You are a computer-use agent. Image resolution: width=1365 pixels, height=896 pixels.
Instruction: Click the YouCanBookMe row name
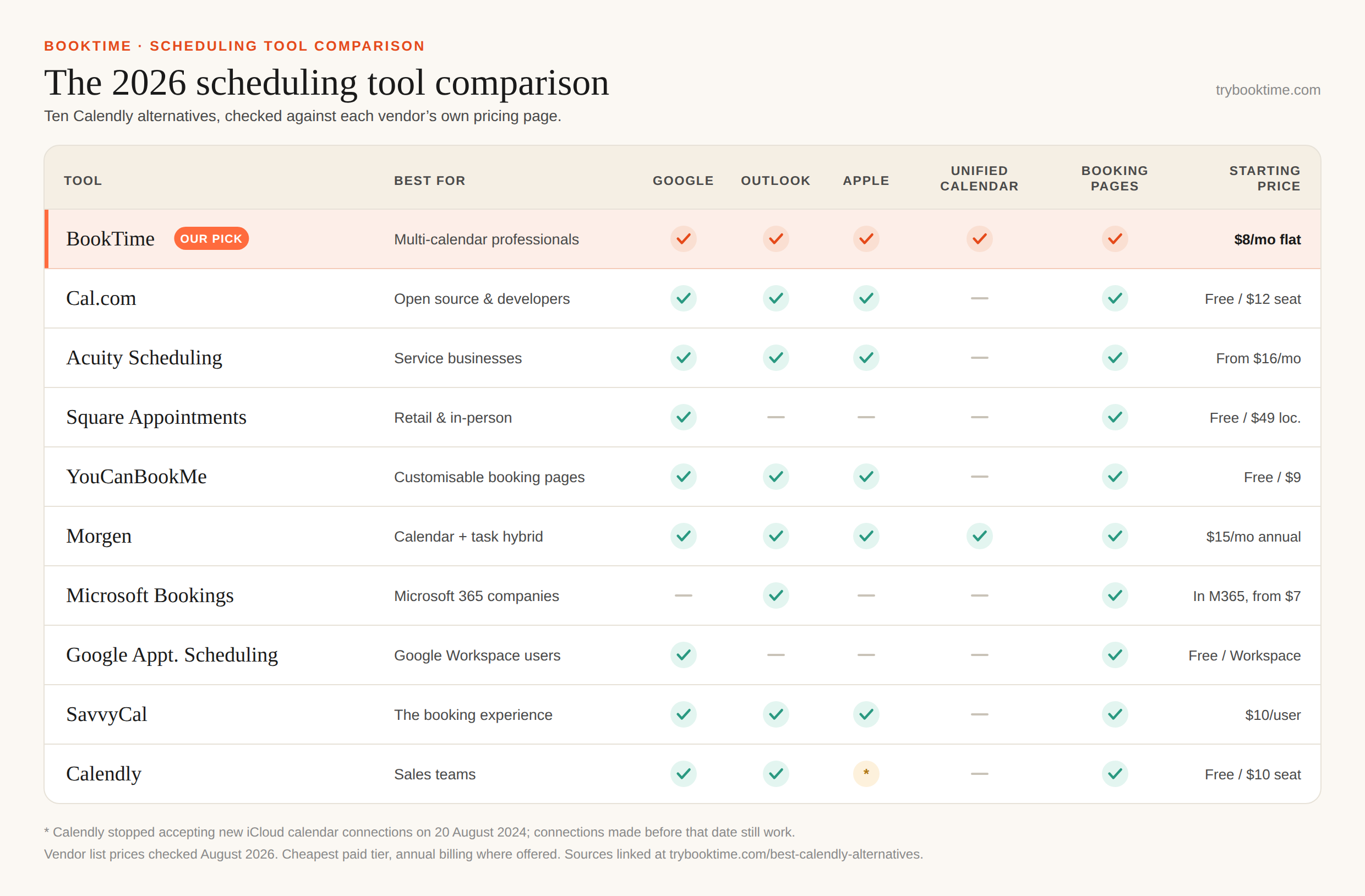tap(136, 476)
